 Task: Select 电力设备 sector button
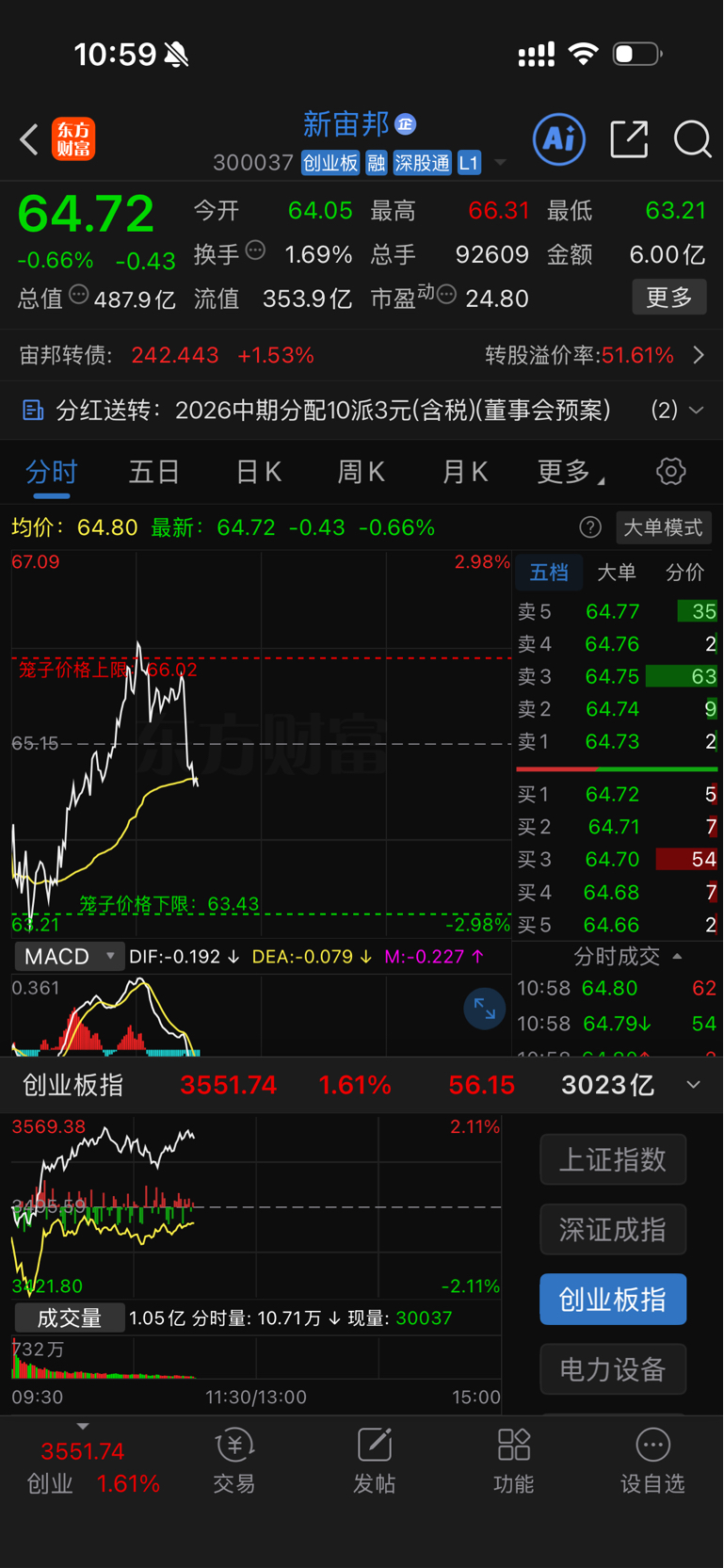coord(613,1369)
